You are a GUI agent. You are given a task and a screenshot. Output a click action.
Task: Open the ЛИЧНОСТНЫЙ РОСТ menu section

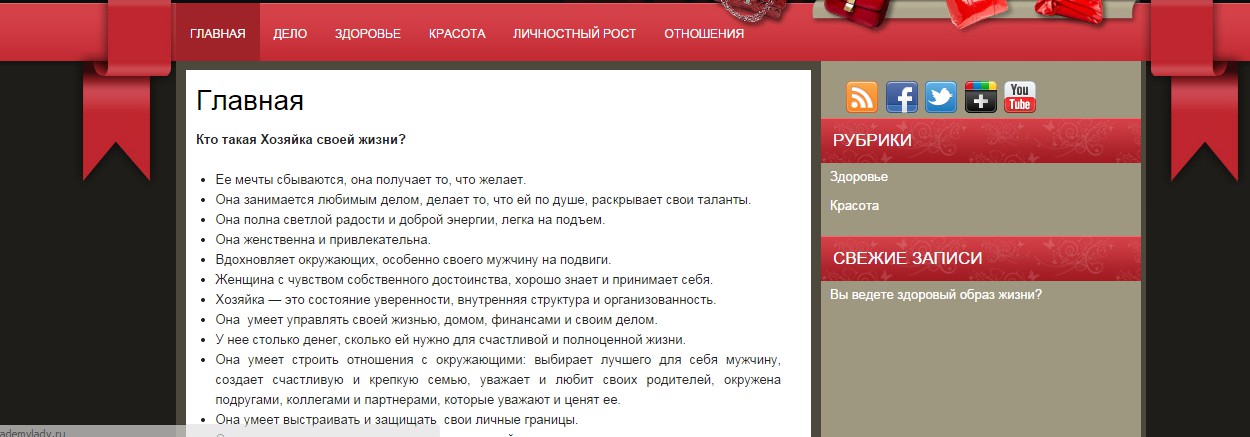pos(574,33)
